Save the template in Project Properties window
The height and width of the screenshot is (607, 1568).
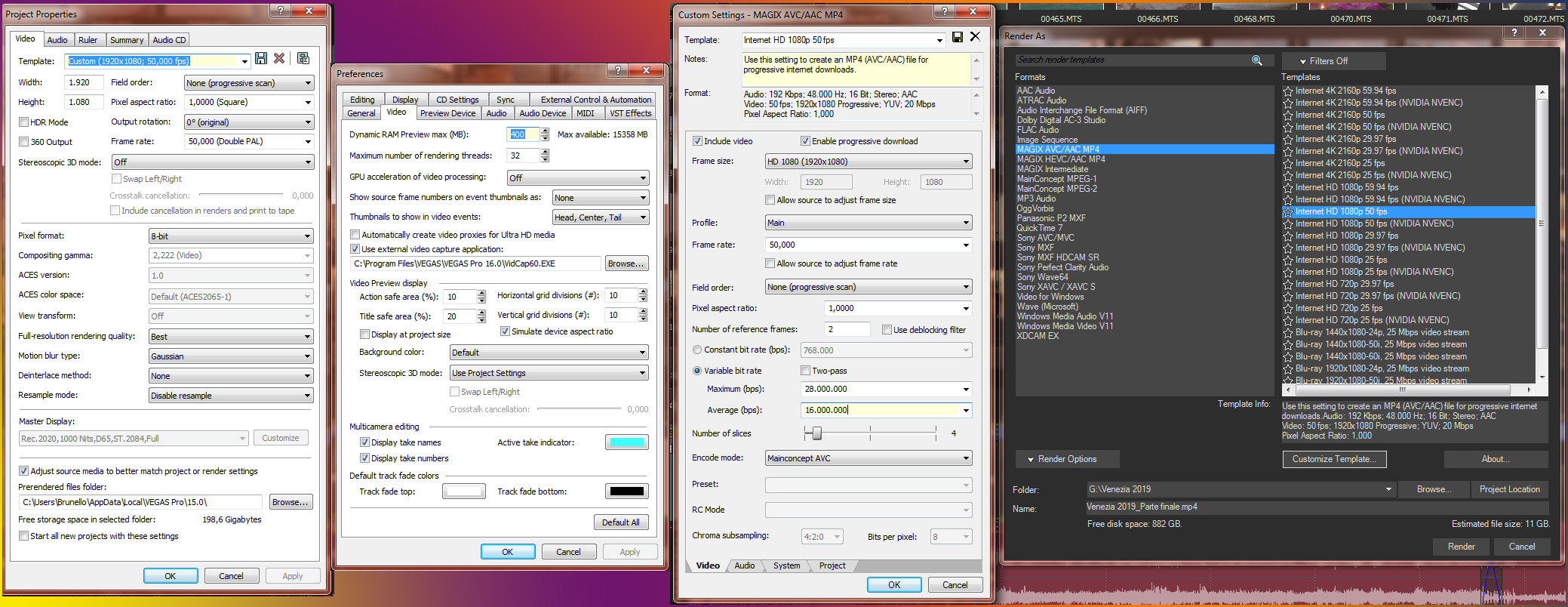261,58
